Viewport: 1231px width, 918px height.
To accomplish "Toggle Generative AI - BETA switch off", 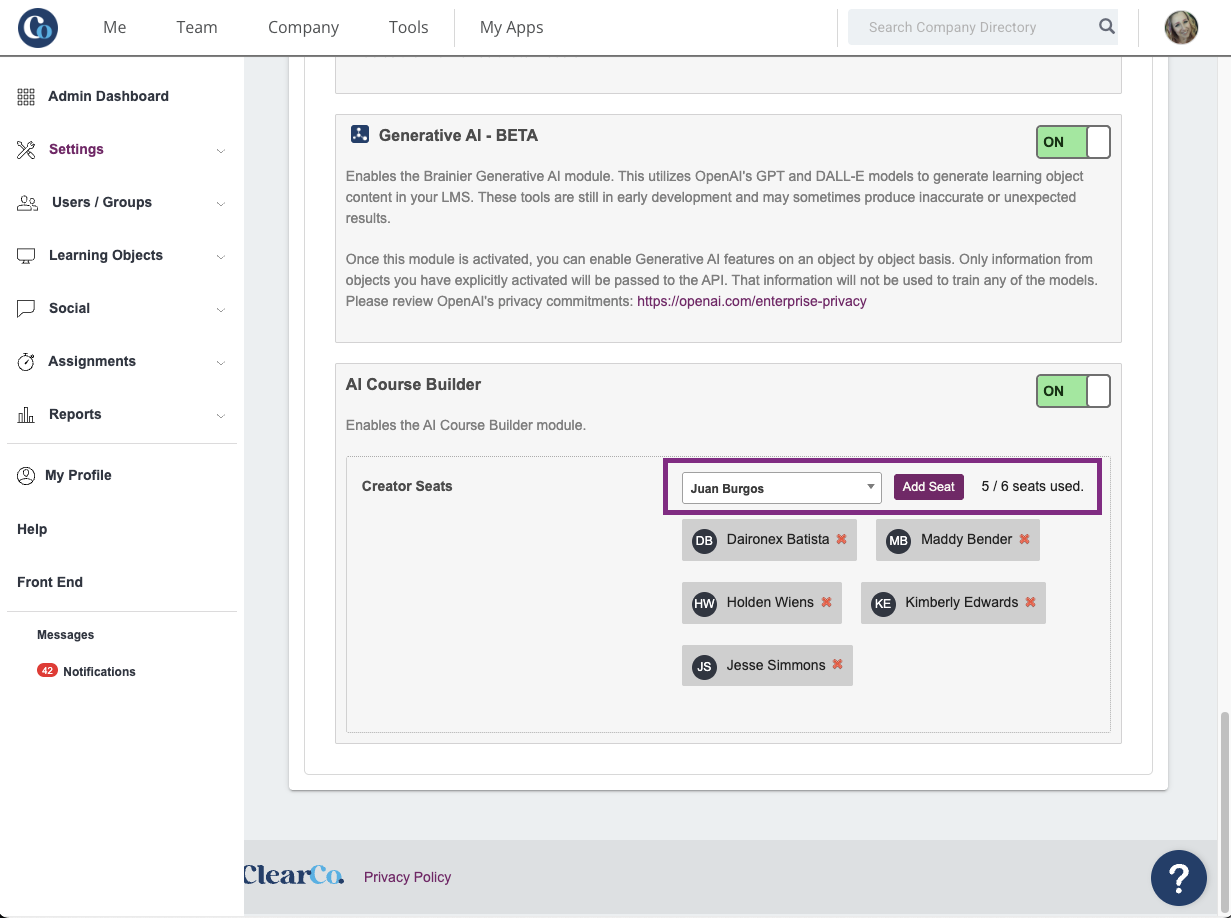I will [1073, 142].
